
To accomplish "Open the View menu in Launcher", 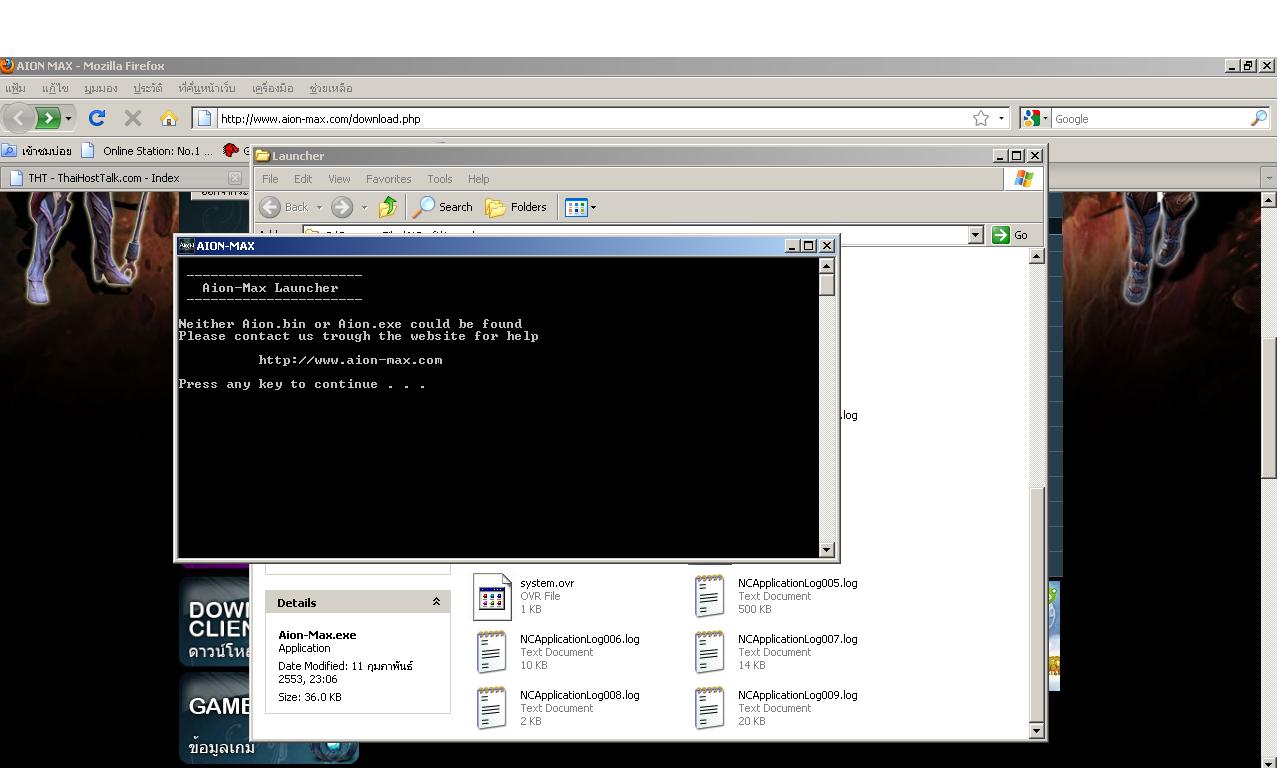I will coord(339,179).
